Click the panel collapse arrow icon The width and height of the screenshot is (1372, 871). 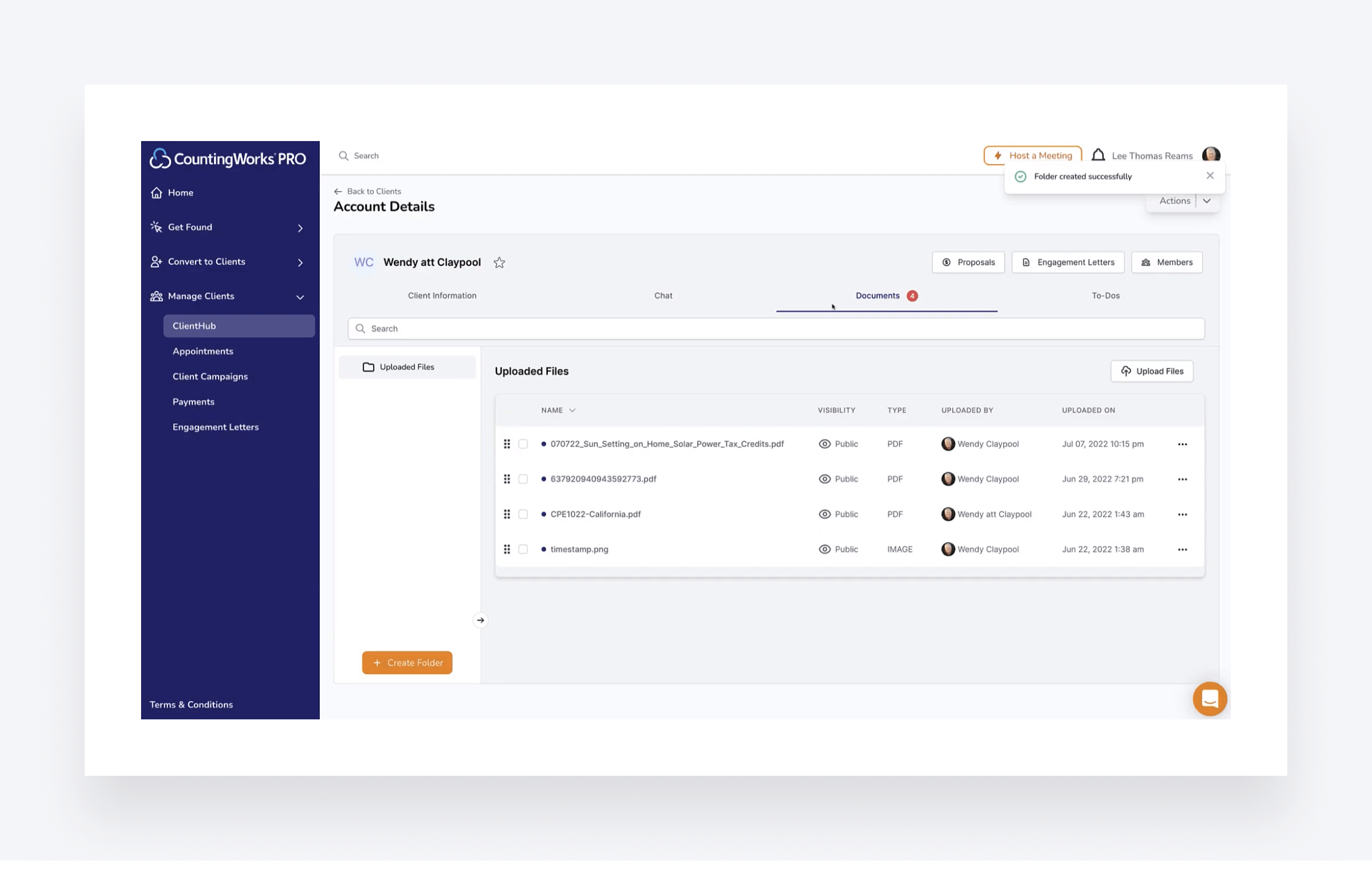pos(480,620)
